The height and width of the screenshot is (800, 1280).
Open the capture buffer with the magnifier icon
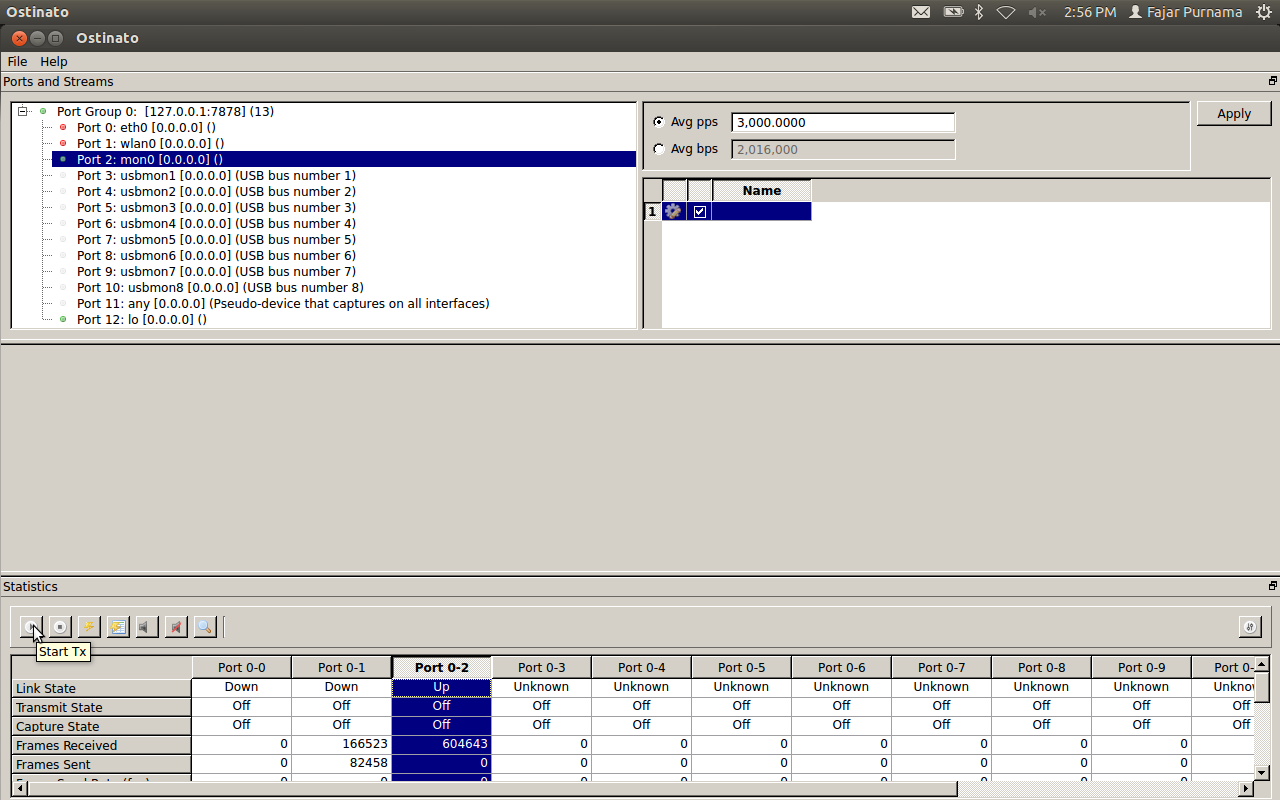(205, 627)
